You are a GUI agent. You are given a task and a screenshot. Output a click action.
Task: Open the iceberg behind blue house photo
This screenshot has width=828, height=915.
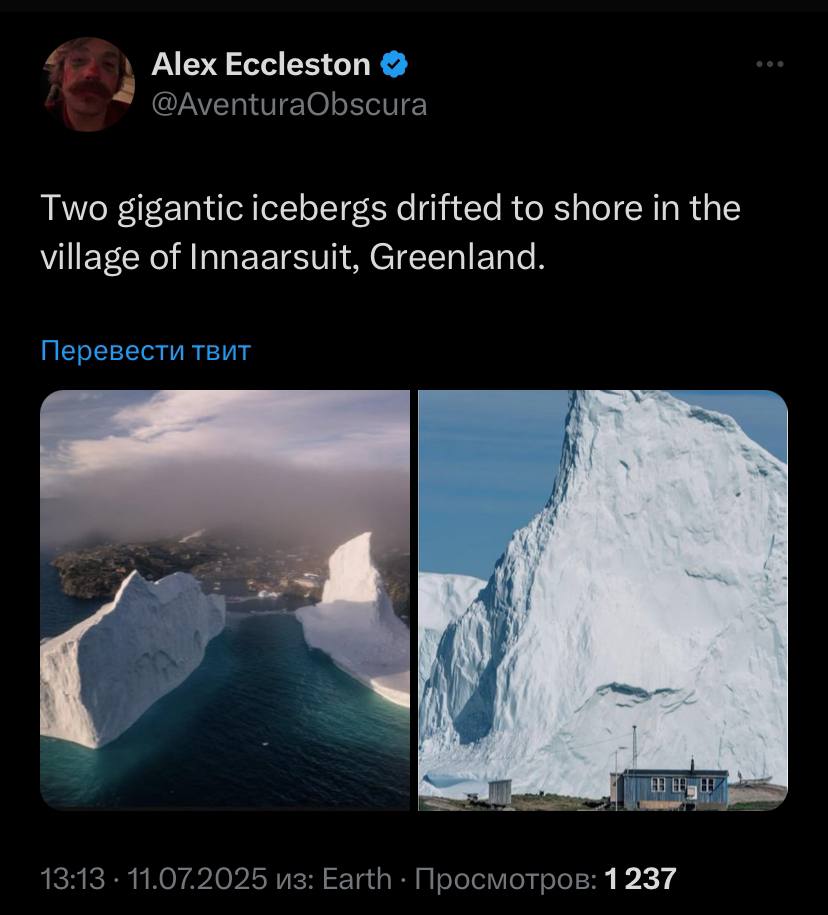click(603, 600)
